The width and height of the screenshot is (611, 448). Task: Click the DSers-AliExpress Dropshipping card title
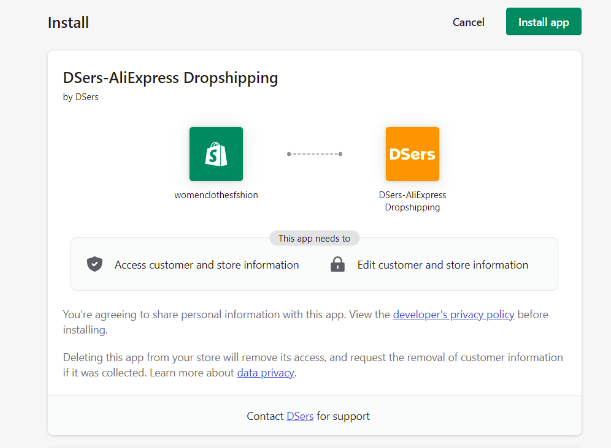click(170, 77)
